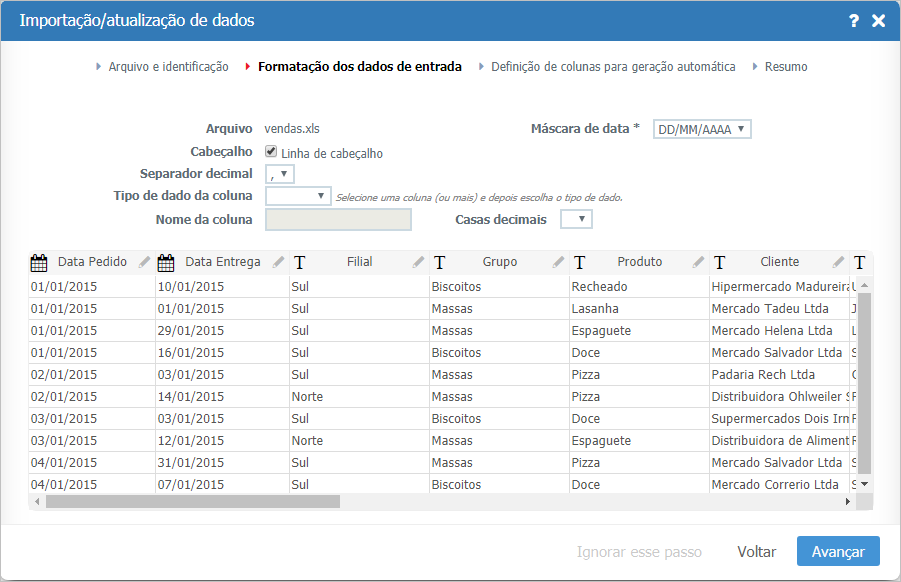Screen dimensions: 901x582
Task: Open the Casas decimais dropdown
Action: pos(576,218)
